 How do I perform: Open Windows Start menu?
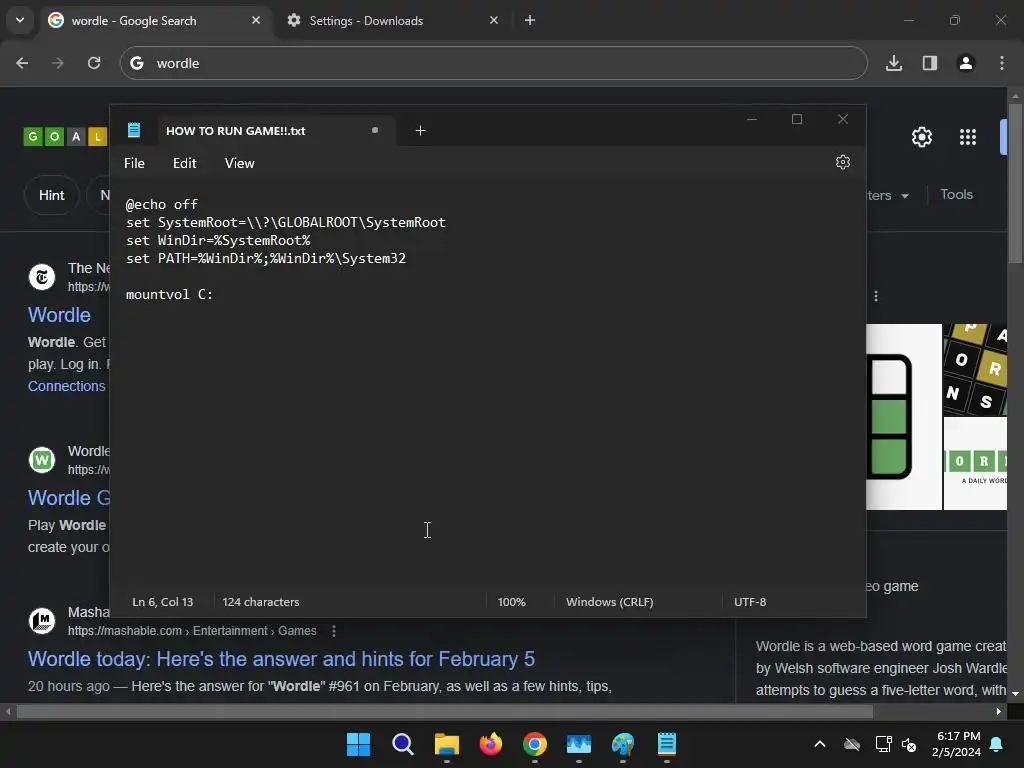pyautogui.click(x=359, y=744)
